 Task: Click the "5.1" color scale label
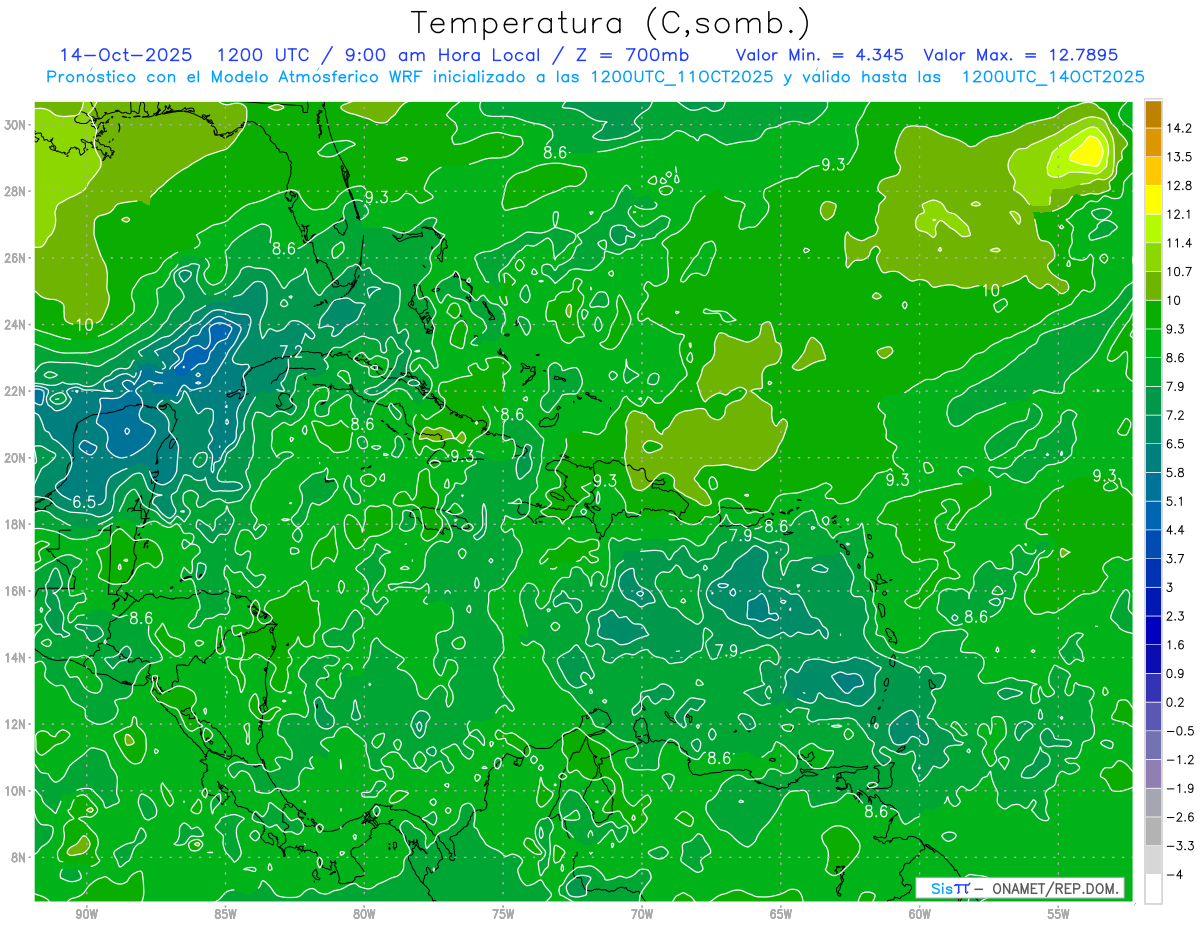(x=1176, y=501)
